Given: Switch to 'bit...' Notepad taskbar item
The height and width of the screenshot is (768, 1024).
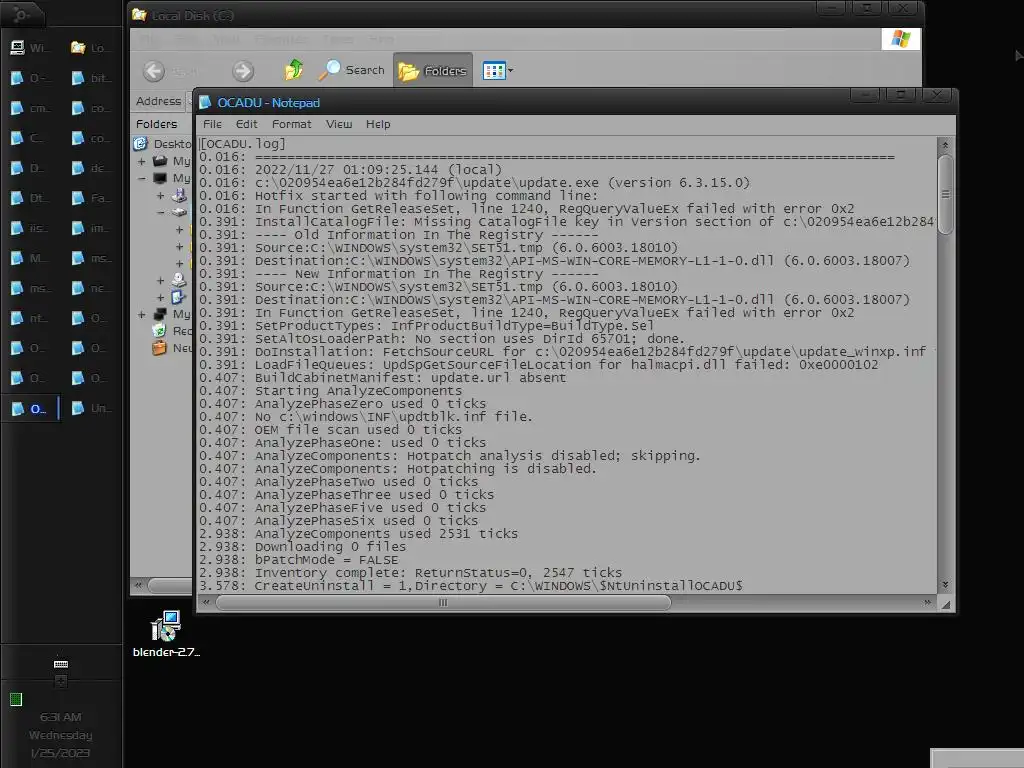Looking at the screenshot, I should click(91, 78).
